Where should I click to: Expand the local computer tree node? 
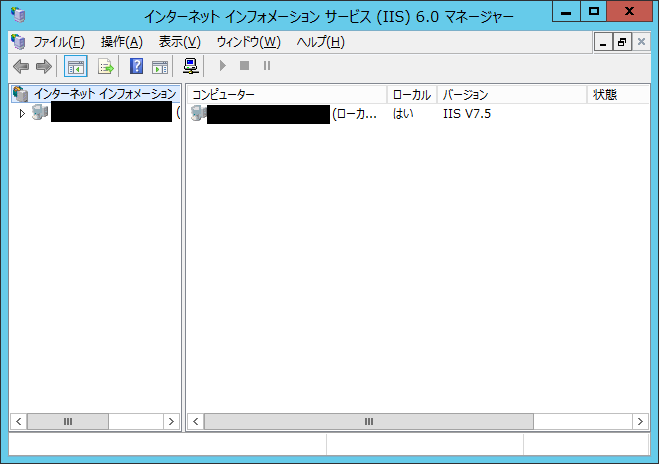point(22,113)
